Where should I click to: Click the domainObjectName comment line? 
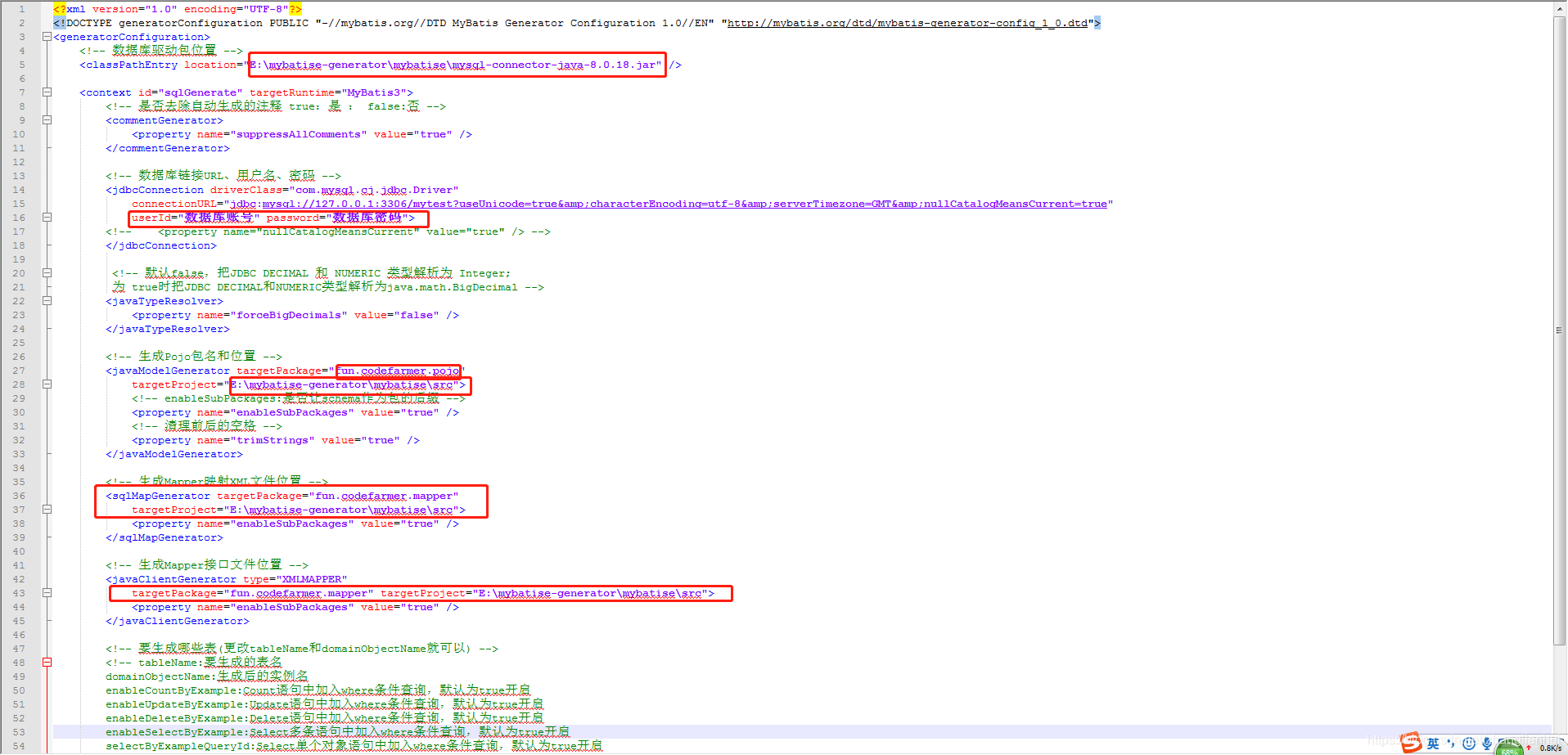tap(207, 676)
